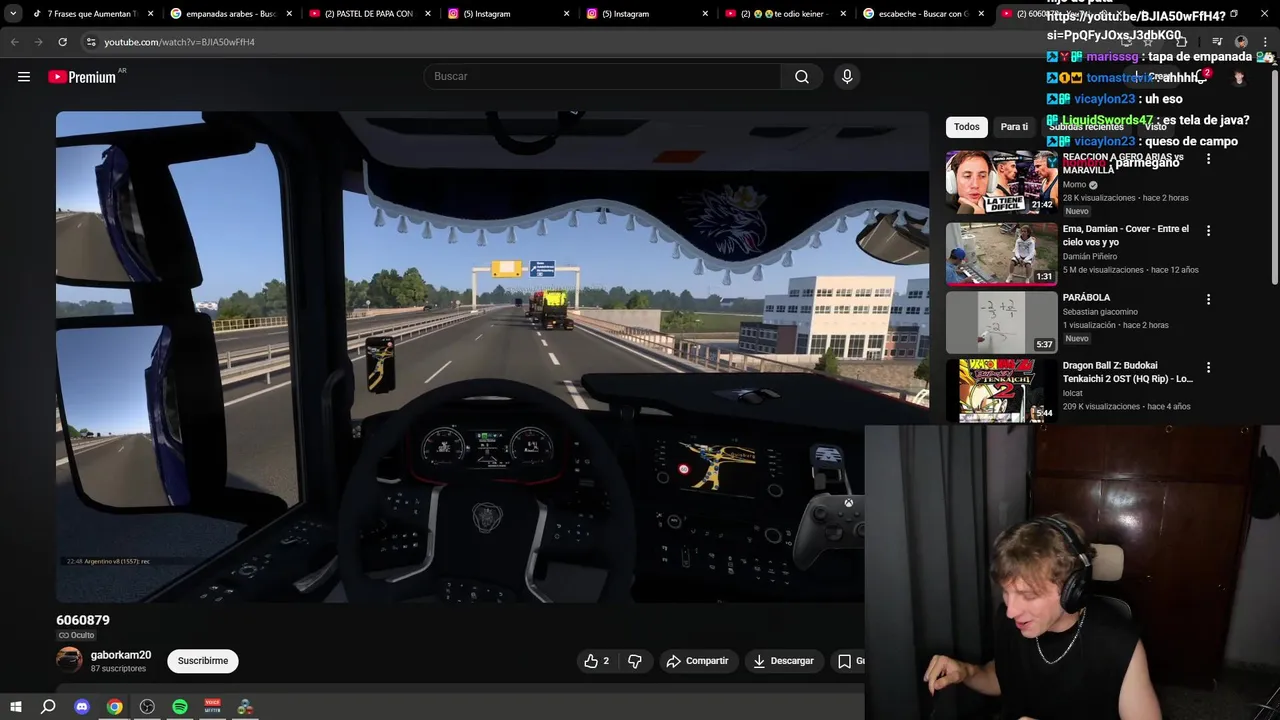Click the browser address bar URL
1280x720 pixels.
click(179, 42)
